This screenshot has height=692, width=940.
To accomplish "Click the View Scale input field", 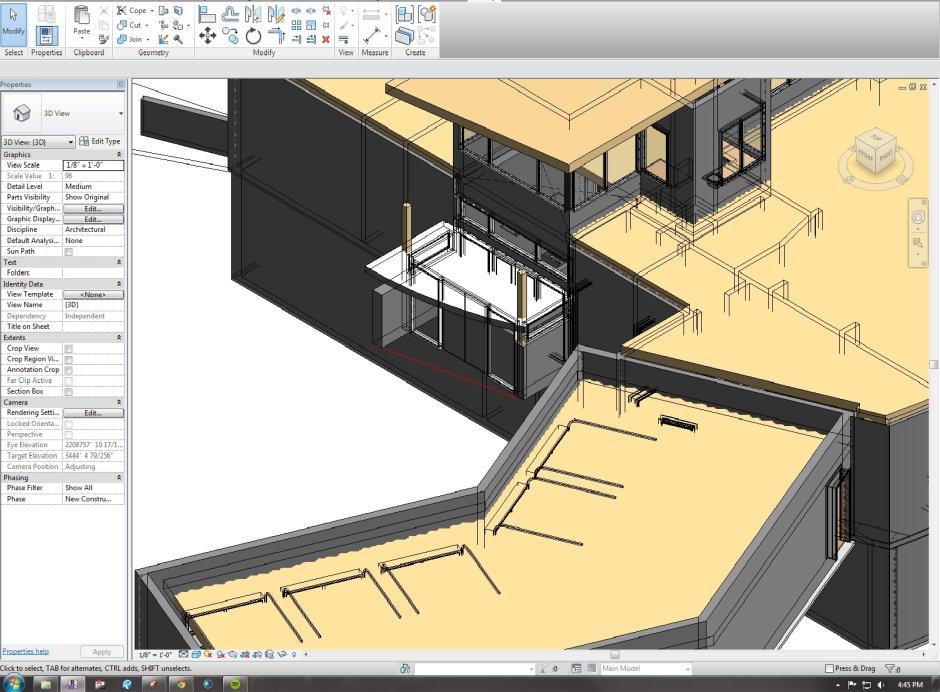I will tap(93, 165).
